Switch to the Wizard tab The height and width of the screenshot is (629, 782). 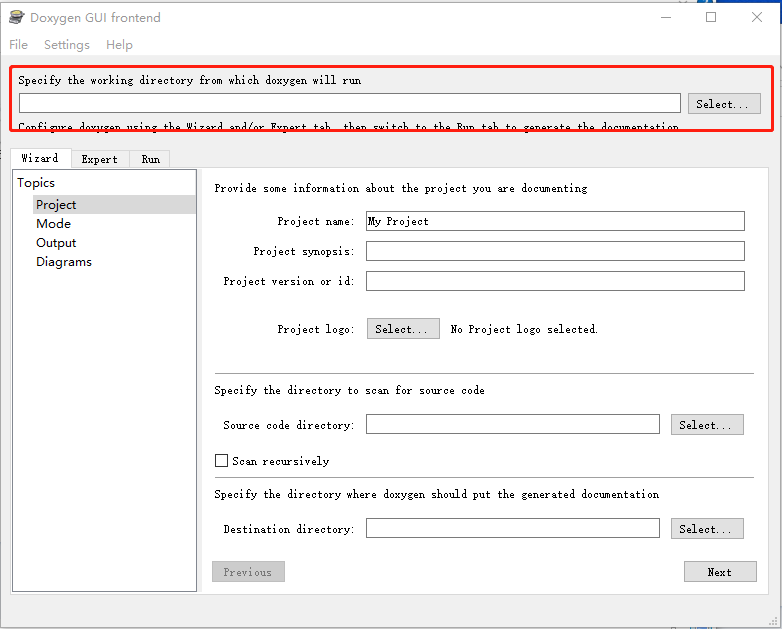(40, 158)
